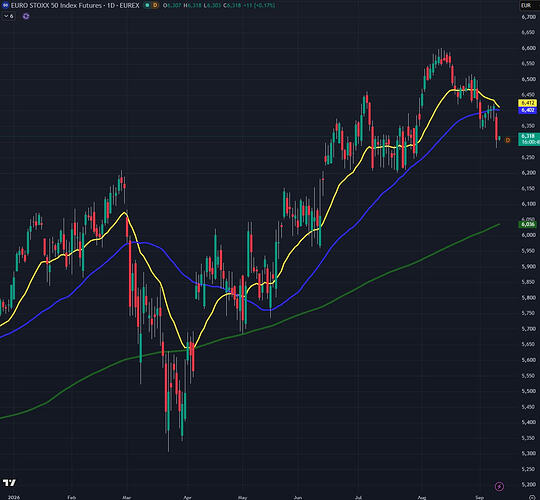Click the Sep label on time axis
The image size is (540, 500).
click(x=479, y=497)
